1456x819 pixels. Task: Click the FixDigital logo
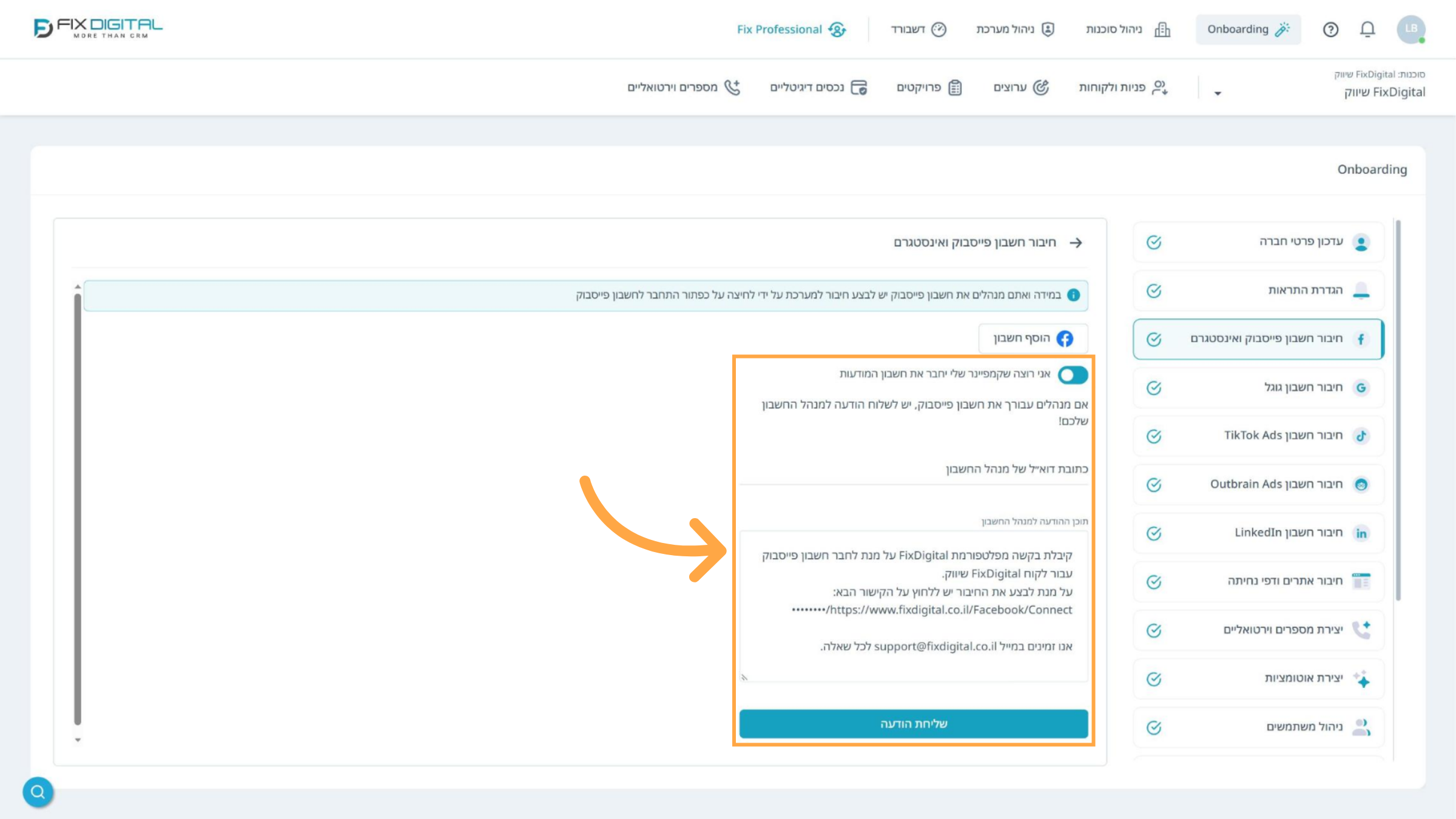pyautogui.click(x=98, y=28)
